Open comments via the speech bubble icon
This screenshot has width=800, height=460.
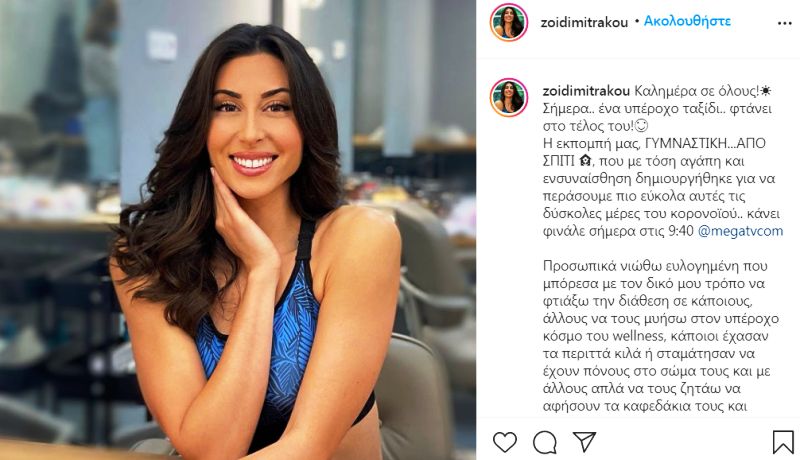544,442
